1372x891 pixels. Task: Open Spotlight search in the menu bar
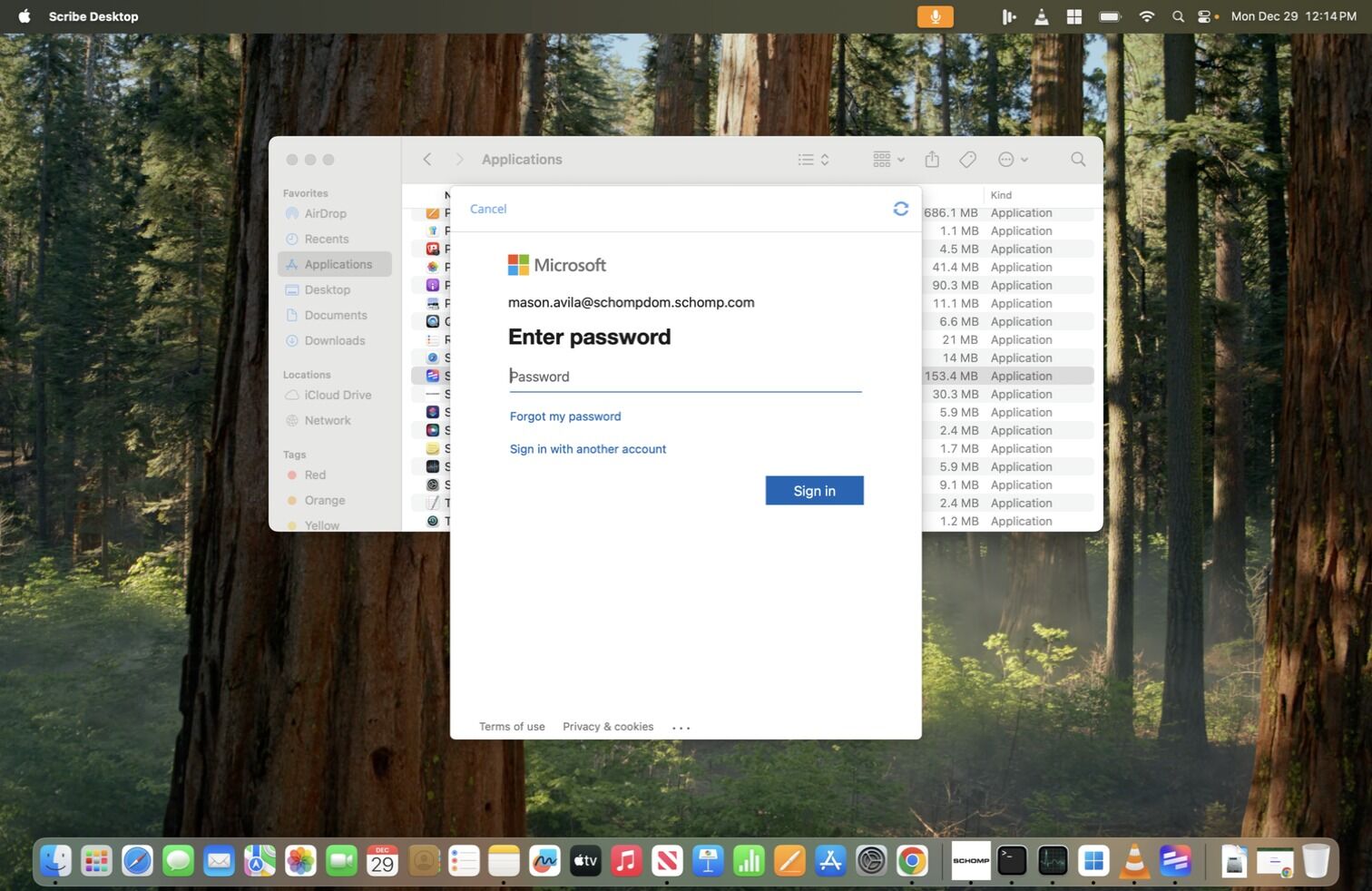[1178, 16]
